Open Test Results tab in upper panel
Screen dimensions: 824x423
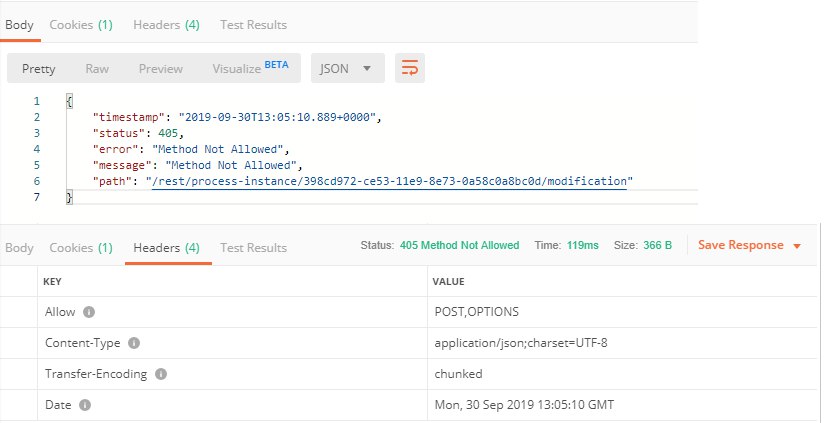[253, 25]
